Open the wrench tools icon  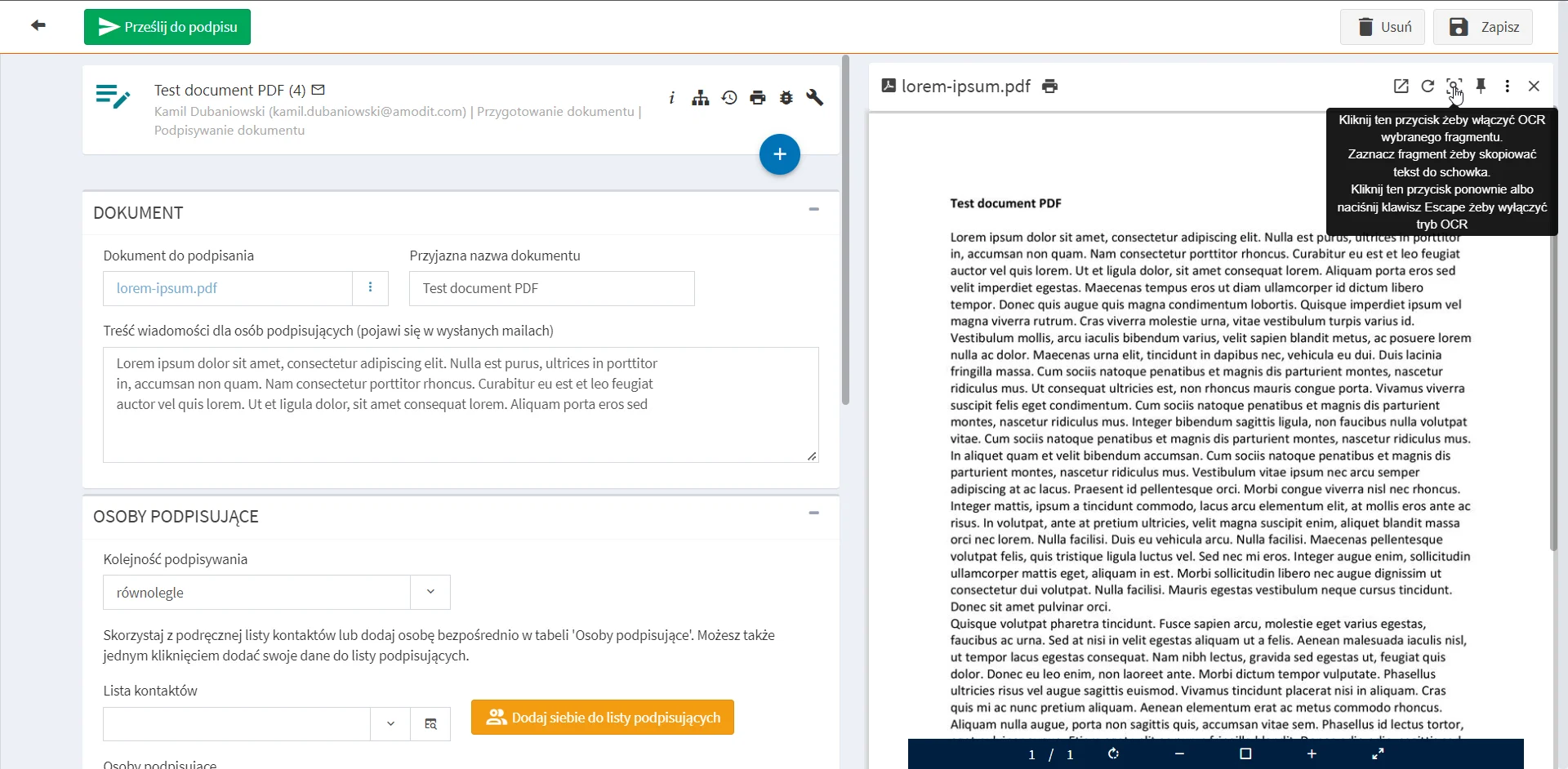tap(815, 98)
